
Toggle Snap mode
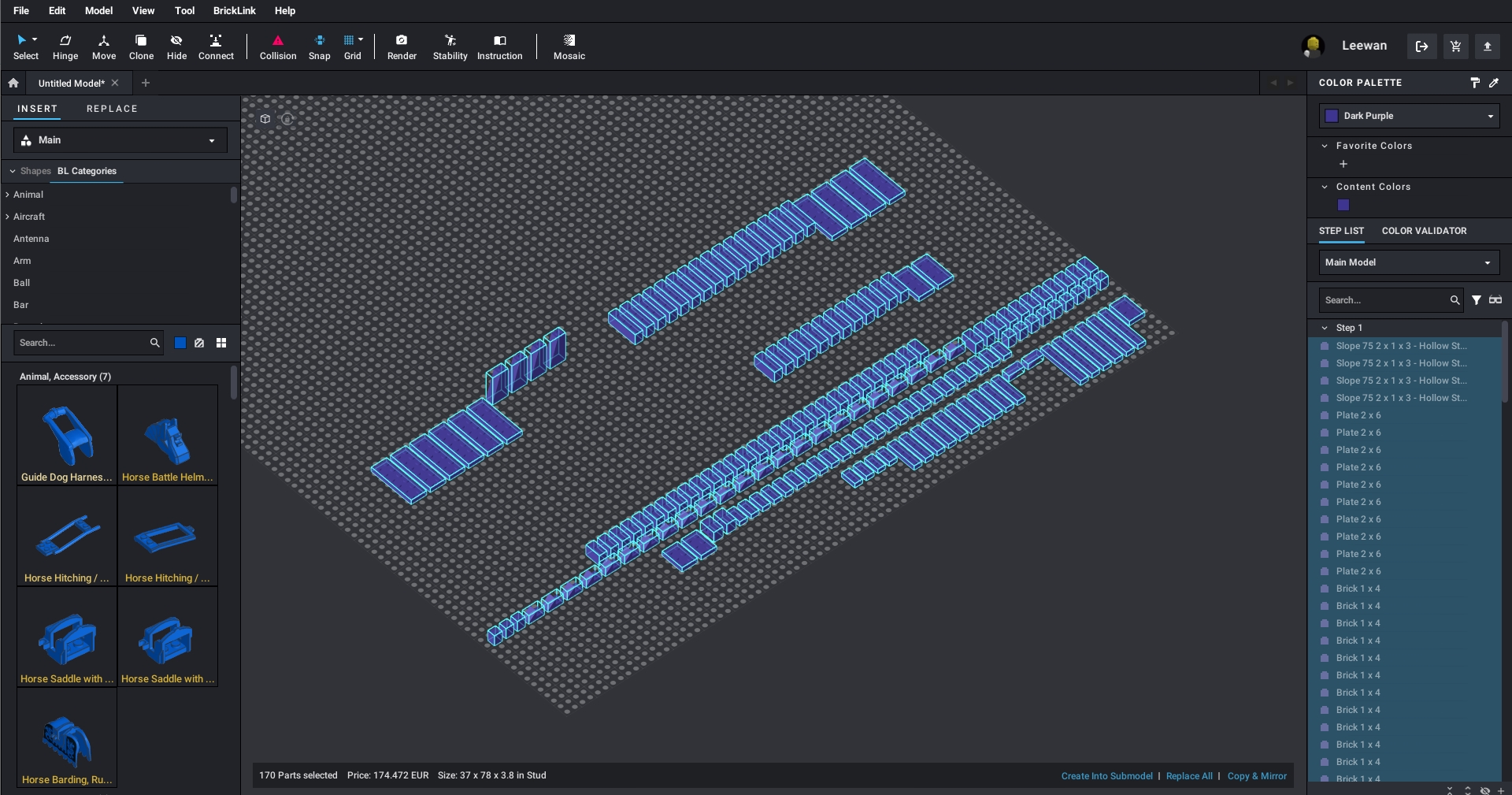pyautogui.click(x=319, y=46)
